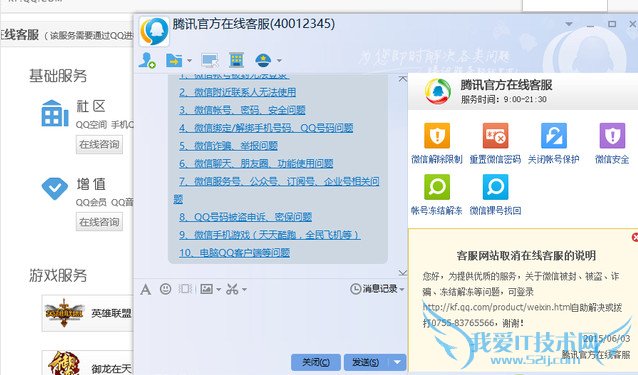Click the 发送(S) button

pyautogui.click(x=365, y=362)
